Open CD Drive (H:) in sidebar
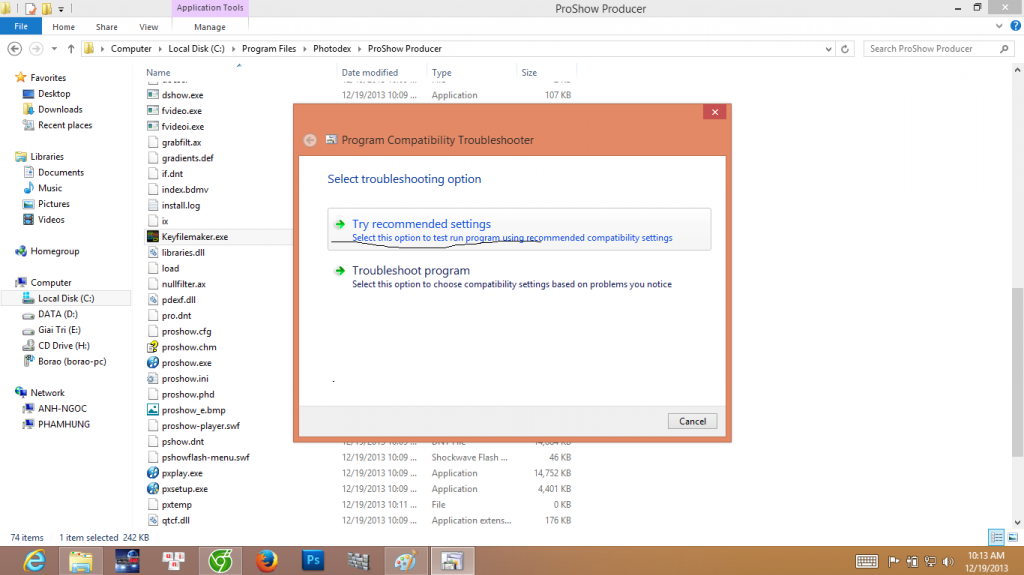This screenshot has height=575, width=1024. [x=63, y=346]
